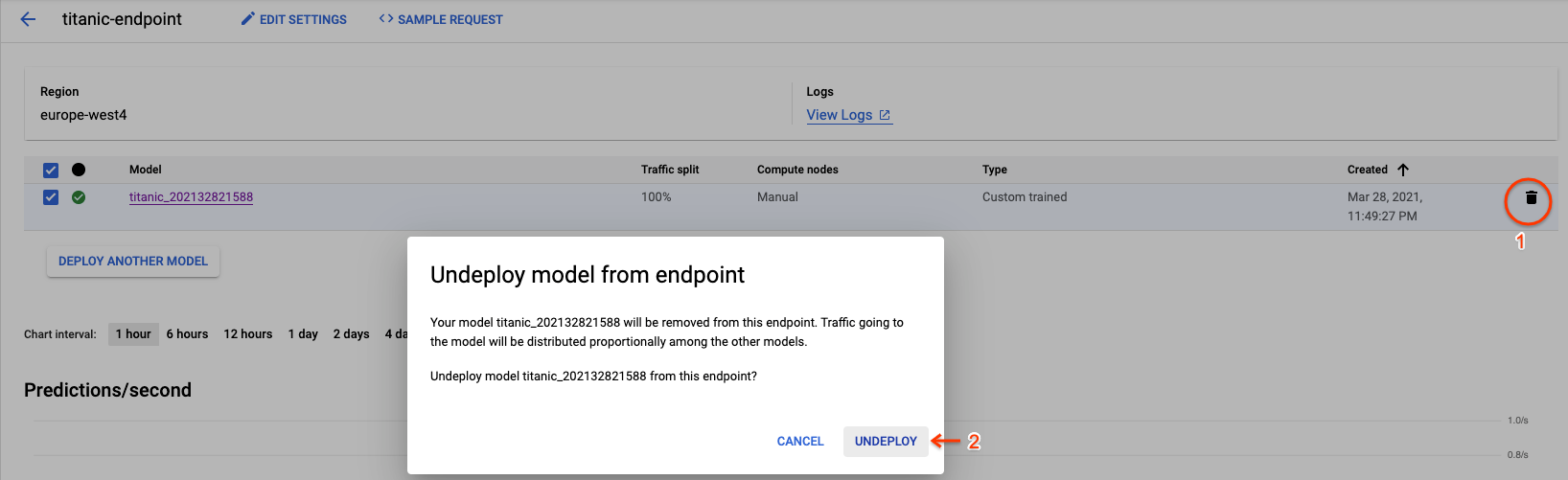Click the trash icon to undeploy model
Screen dimensions: 1568x480
pos(1531,198)
